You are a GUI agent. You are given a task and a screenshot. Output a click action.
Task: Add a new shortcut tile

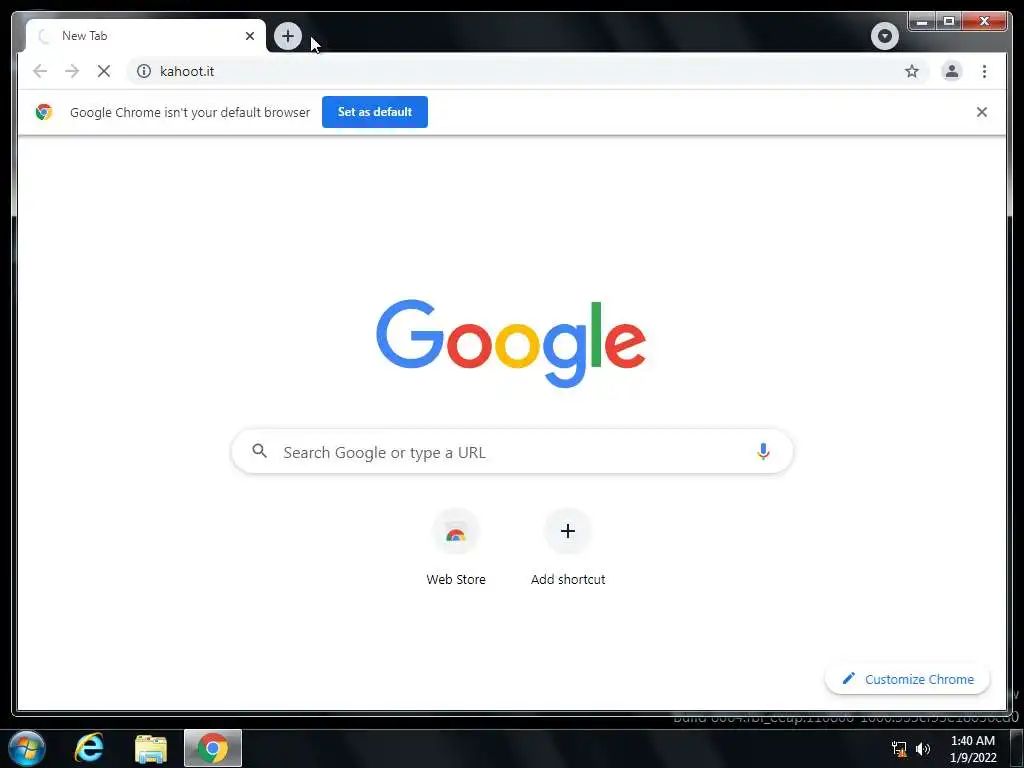[568, 531]
